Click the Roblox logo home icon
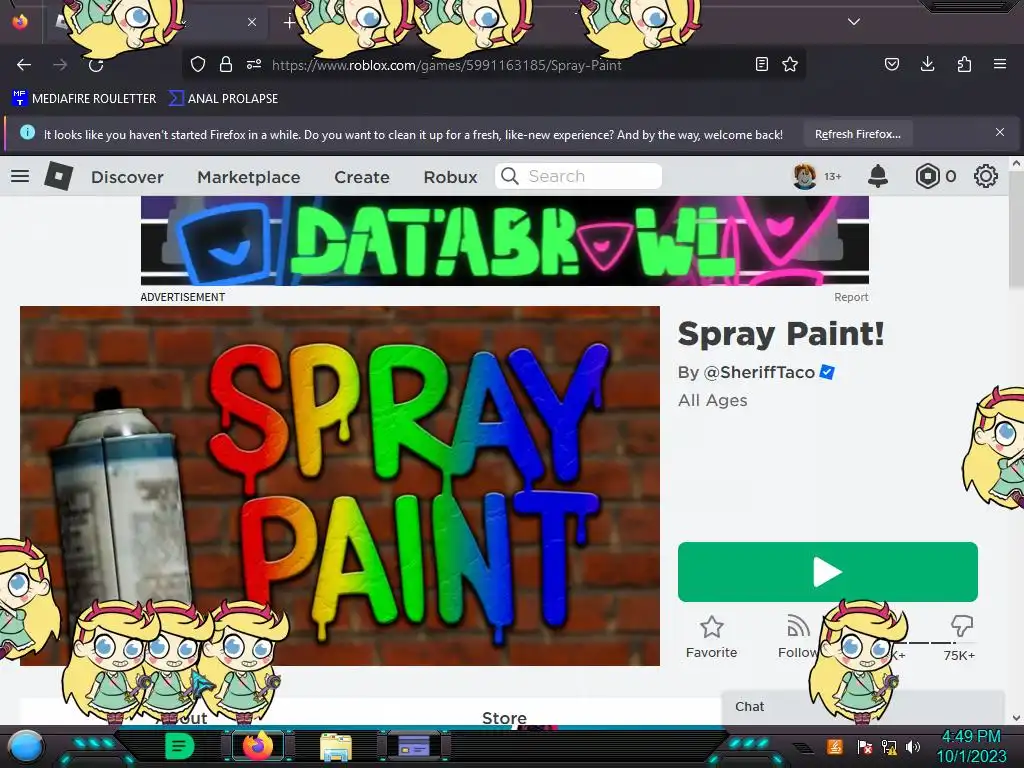The image size is (1024, 768). [58, 176]
